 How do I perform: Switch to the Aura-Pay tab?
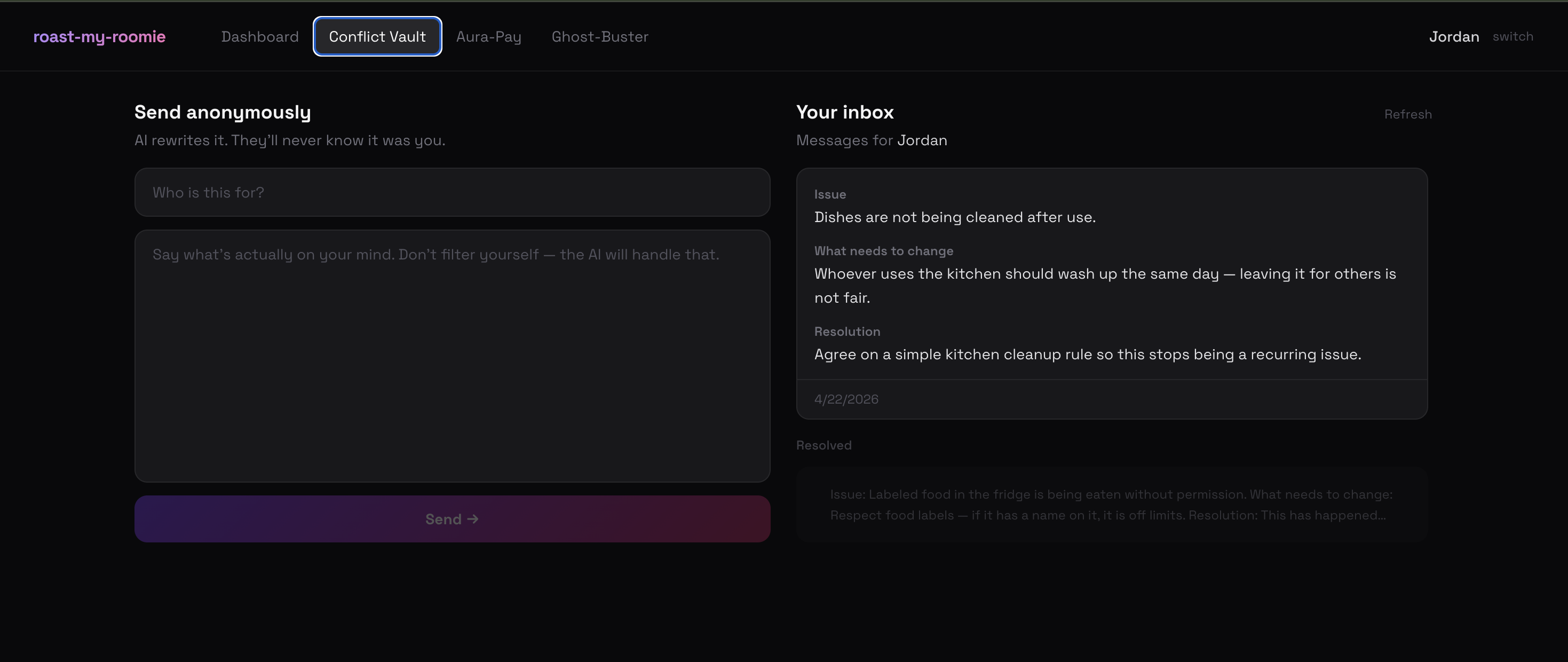click(x=488, y=36)
